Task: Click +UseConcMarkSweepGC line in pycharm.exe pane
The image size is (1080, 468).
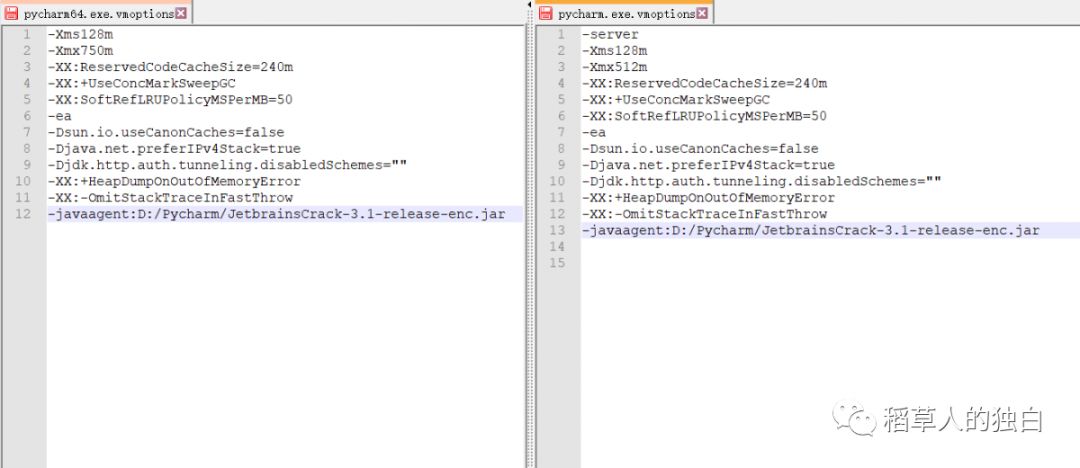Action: pos(676,100)
